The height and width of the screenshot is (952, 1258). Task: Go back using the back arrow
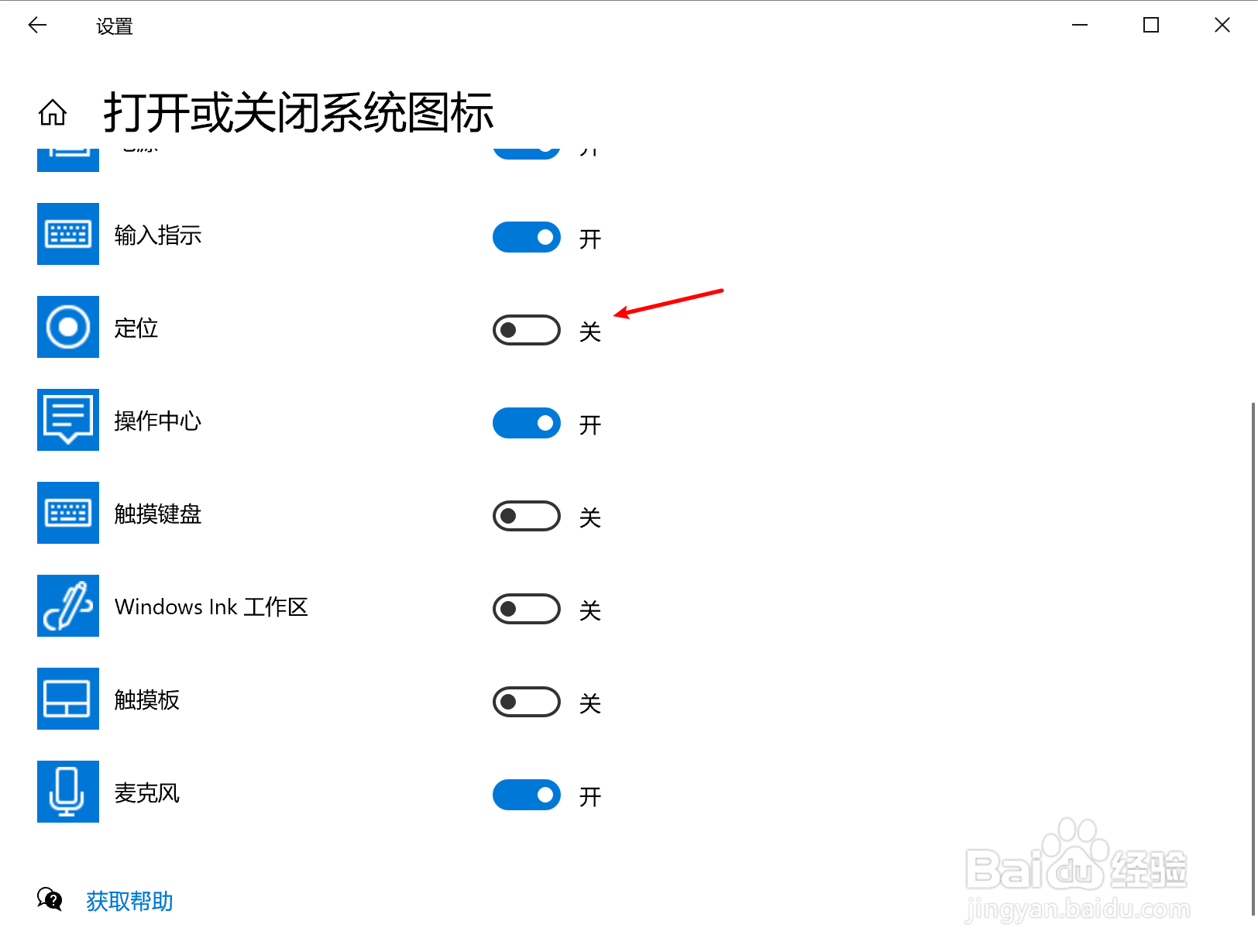coord(37,26)
